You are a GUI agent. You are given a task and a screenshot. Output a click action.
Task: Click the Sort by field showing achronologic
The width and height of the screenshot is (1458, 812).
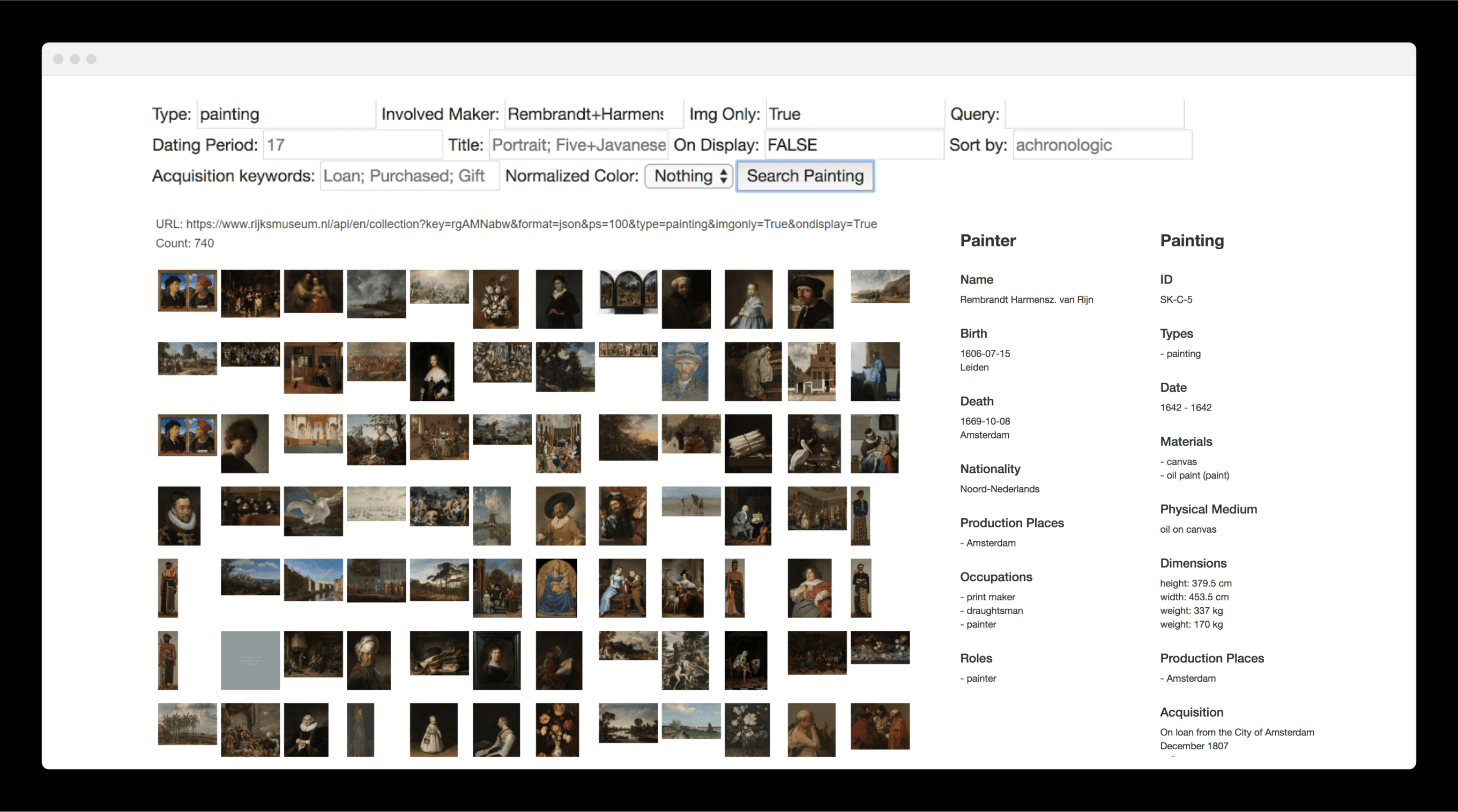[x=1102, y=145]
